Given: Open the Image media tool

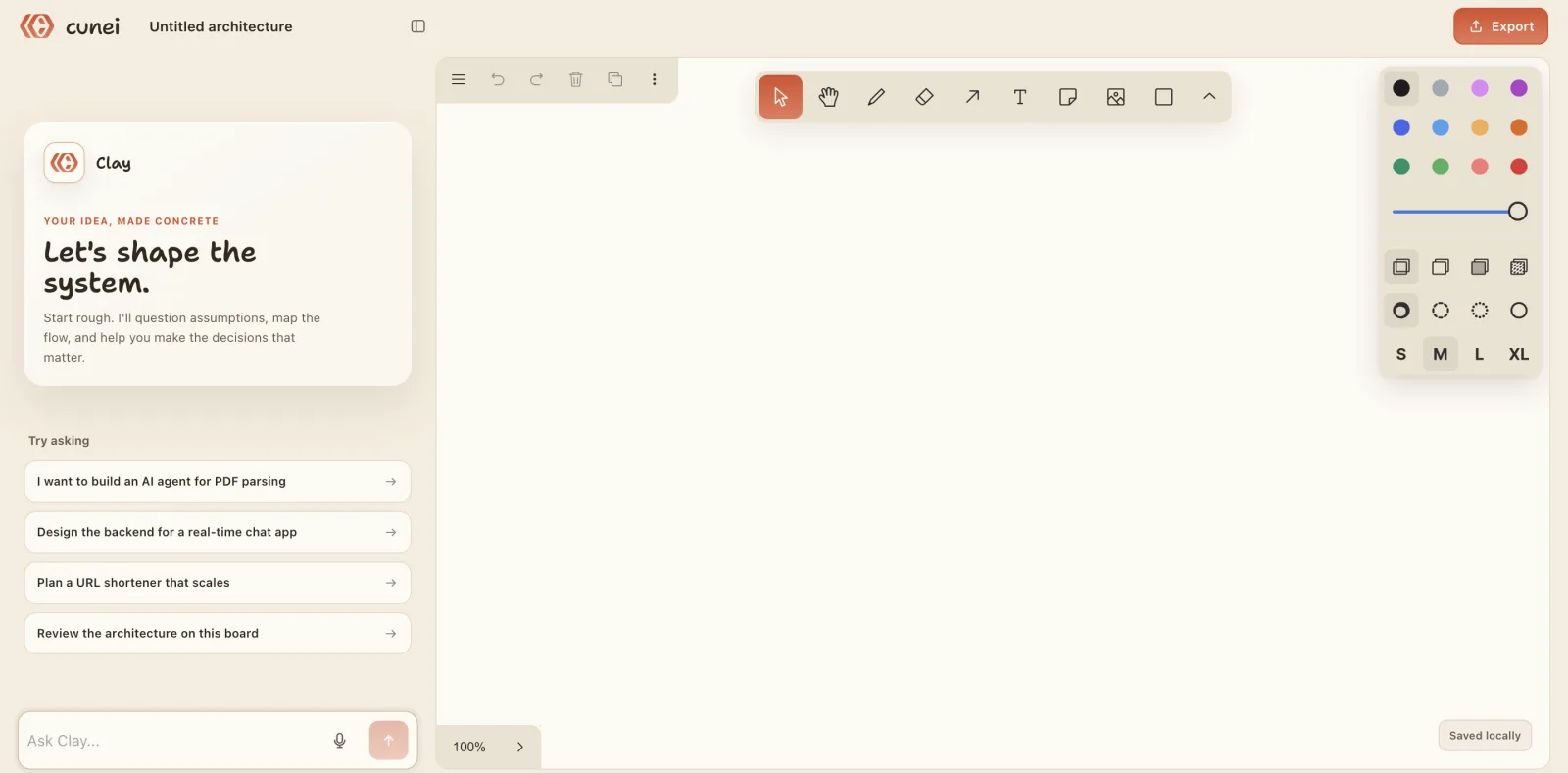Looking at the screenshot, I should (x=1116, y=97).
